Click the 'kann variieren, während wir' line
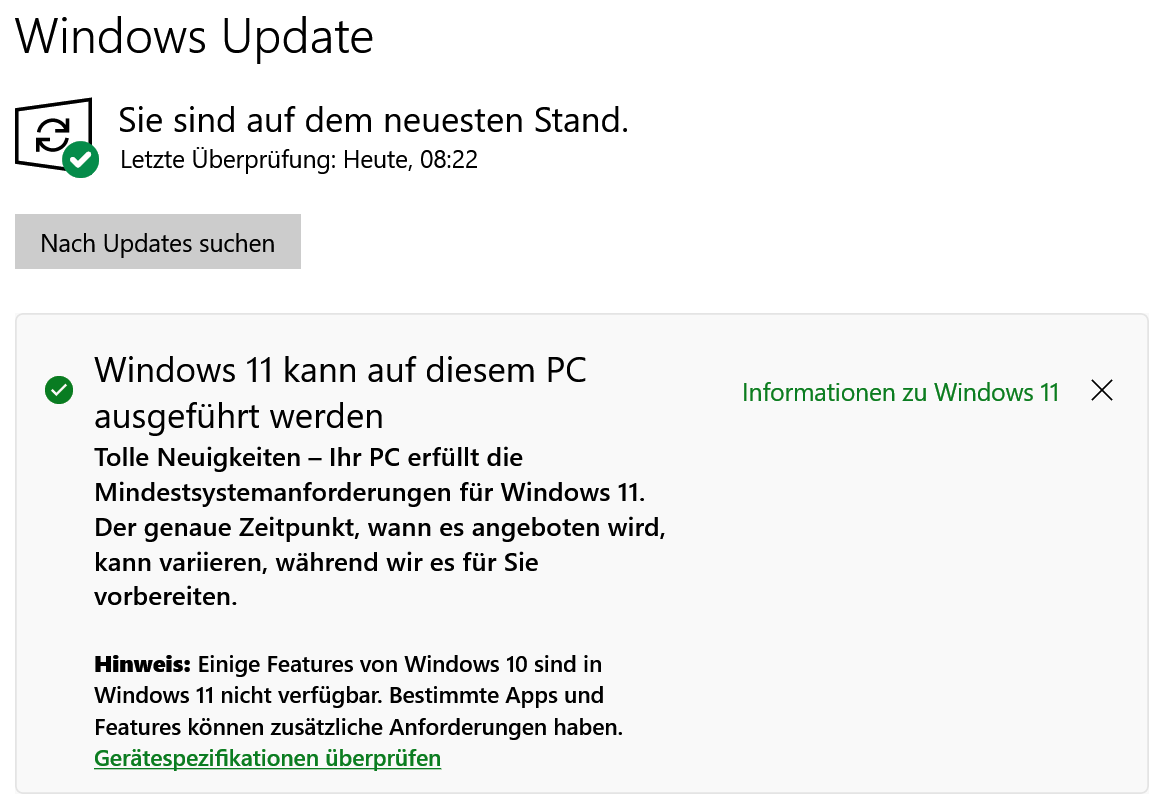The image size is (1163, 808). tap(316, 562)
